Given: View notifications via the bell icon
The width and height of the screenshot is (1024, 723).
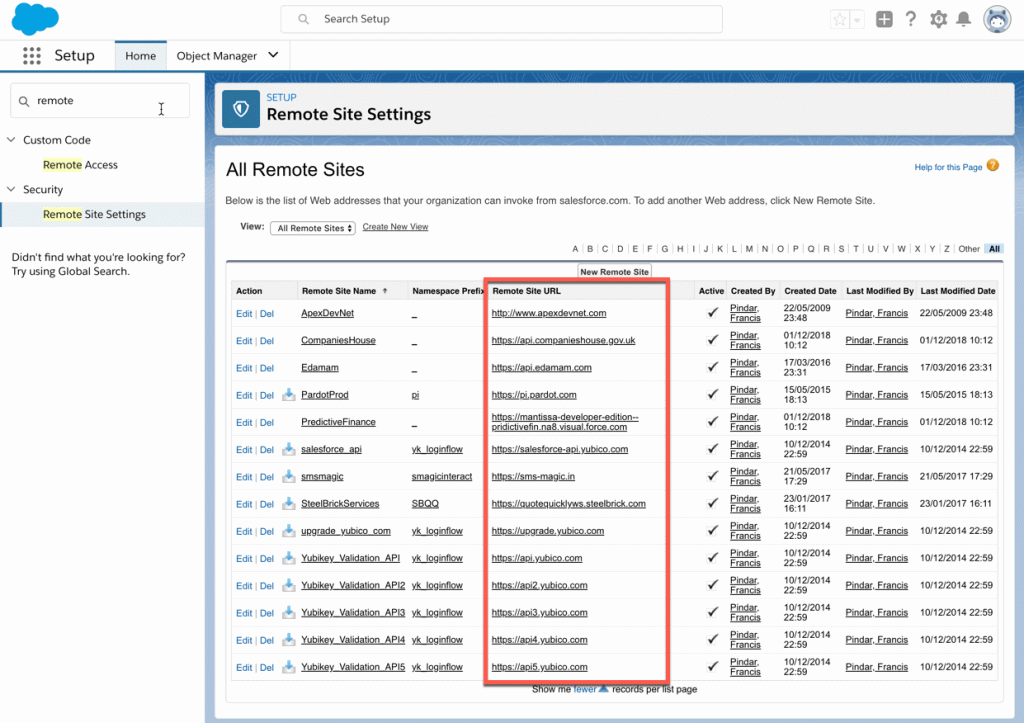Looking at the screenshot, I should click(964, 18).
